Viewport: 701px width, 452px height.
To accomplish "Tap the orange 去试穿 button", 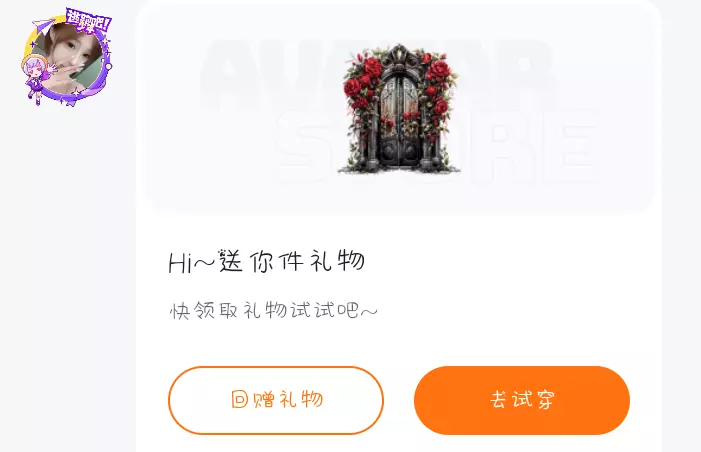I will pyautogui.click(x=522, y=400).
